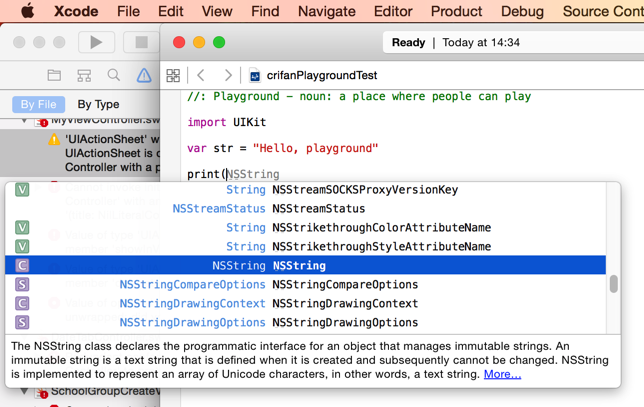Choose NSStreamStatus completion

[x=306, y=209]
